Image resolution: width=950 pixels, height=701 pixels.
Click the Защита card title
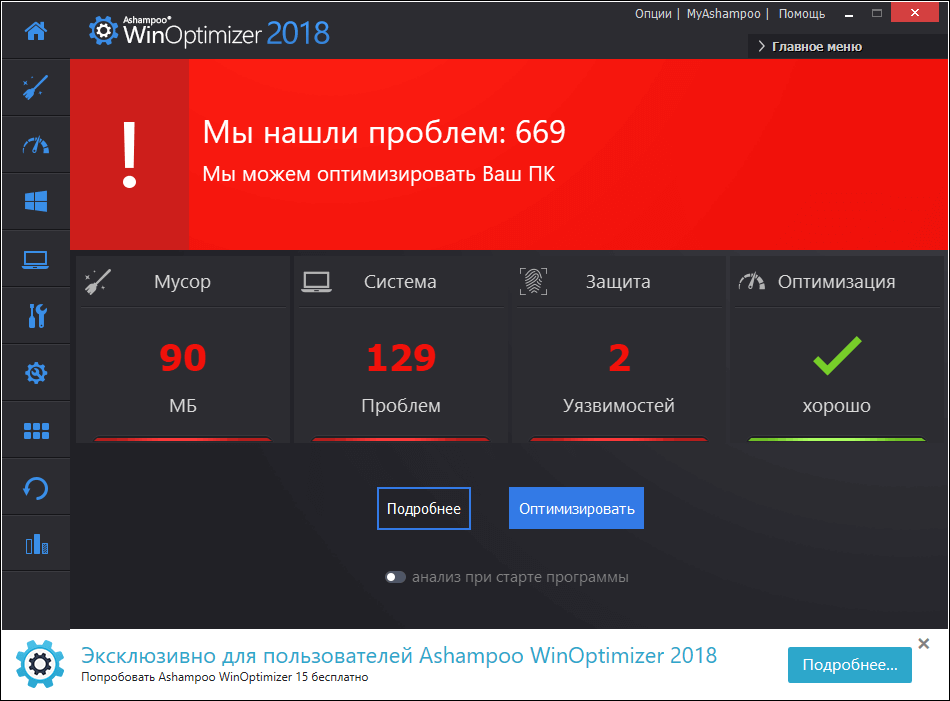[618, 282]
